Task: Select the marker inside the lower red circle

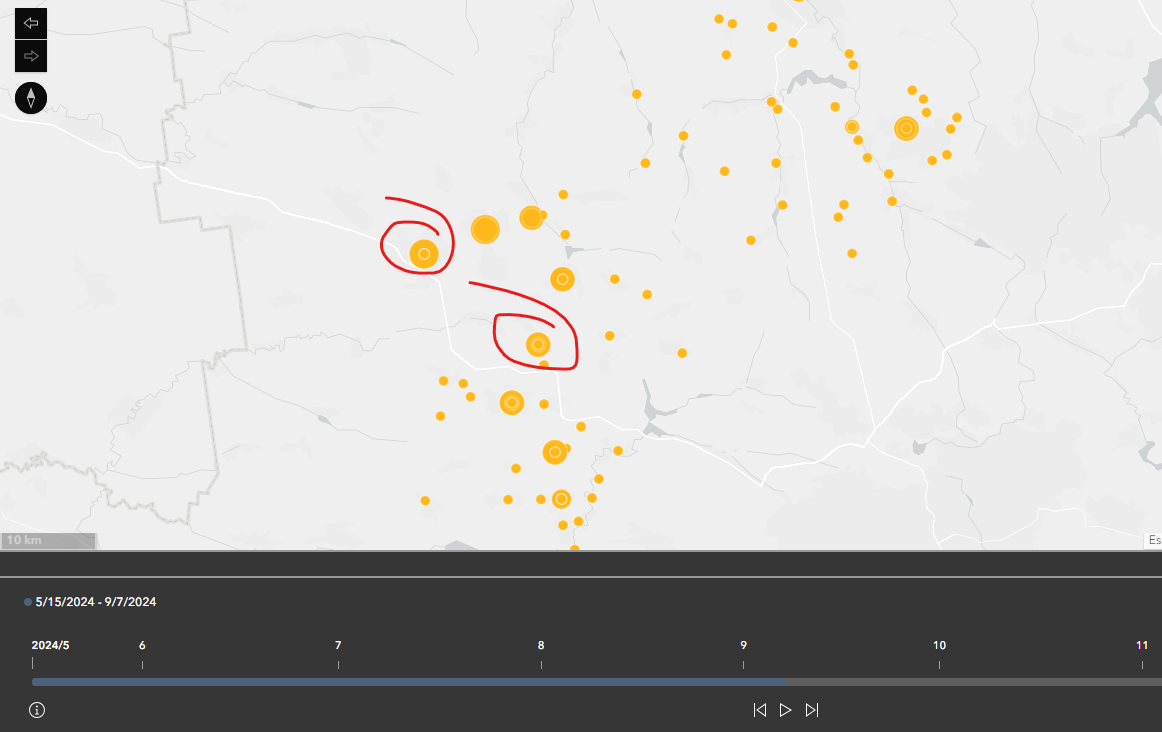Action: click(x=538, y=344)
